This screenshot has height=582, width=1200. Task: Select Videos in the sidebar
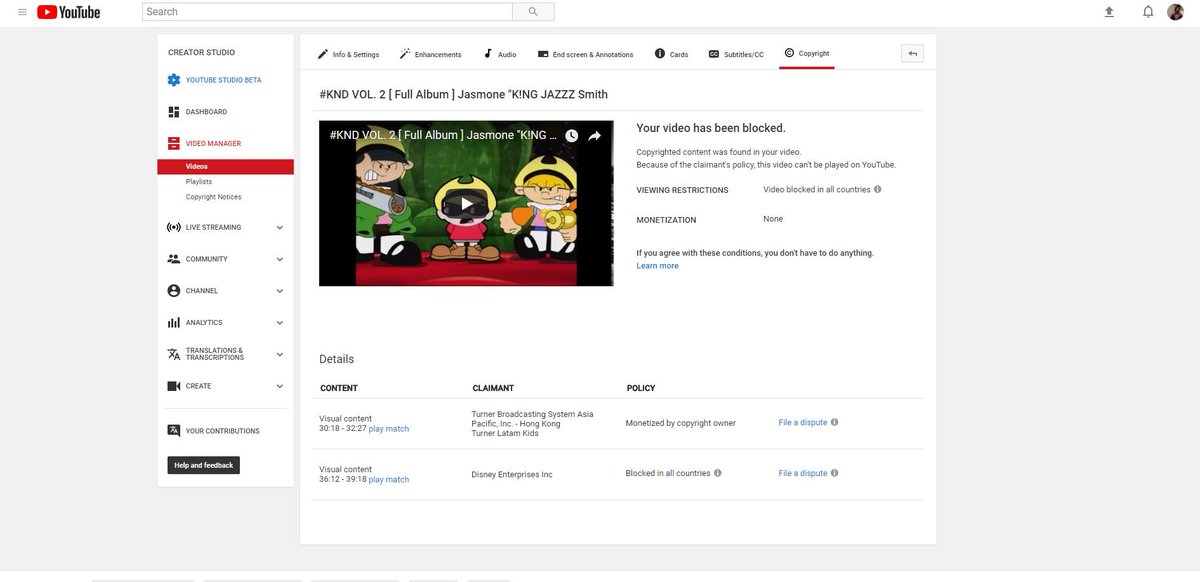click(x=226, y=166)
